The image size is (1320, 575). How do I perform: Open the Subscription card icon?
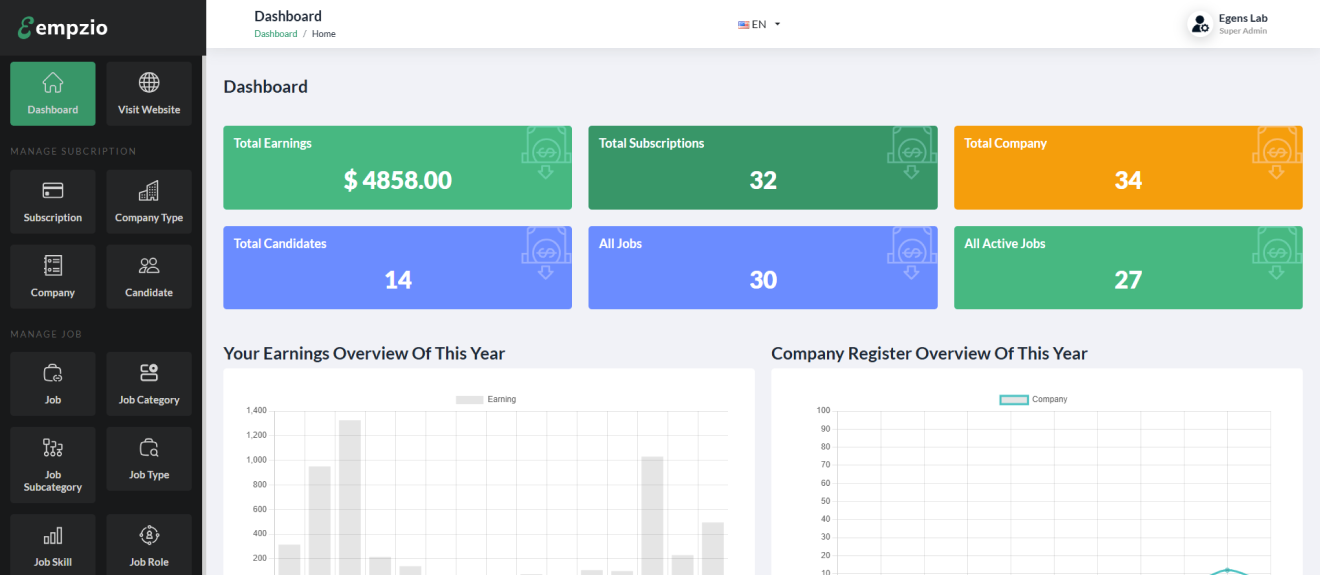coord(53,190)
